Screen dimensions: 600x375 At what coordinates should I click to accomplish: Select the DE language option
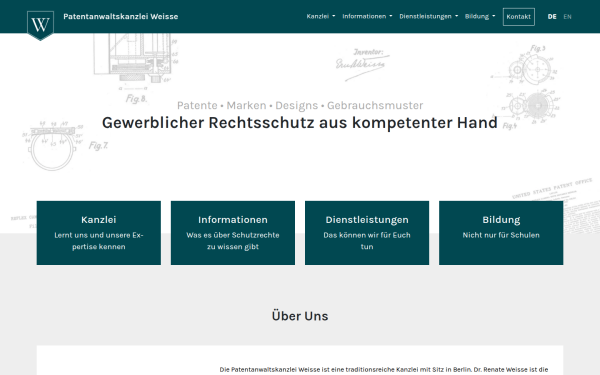click(x=552, y=16)
